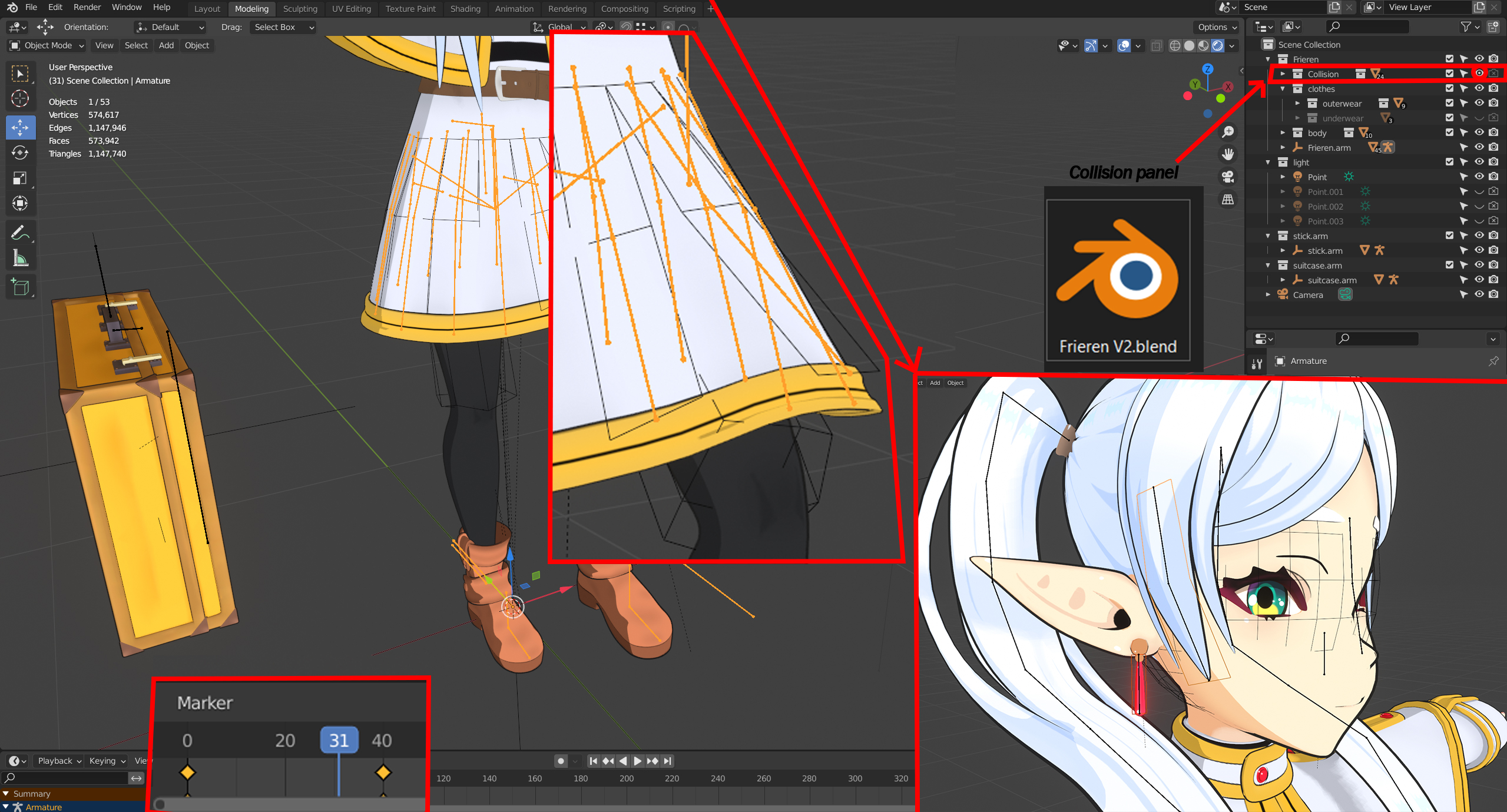Select the Measure tool
The width and height of the screenshot is (1507, 812).
[20, 258]
